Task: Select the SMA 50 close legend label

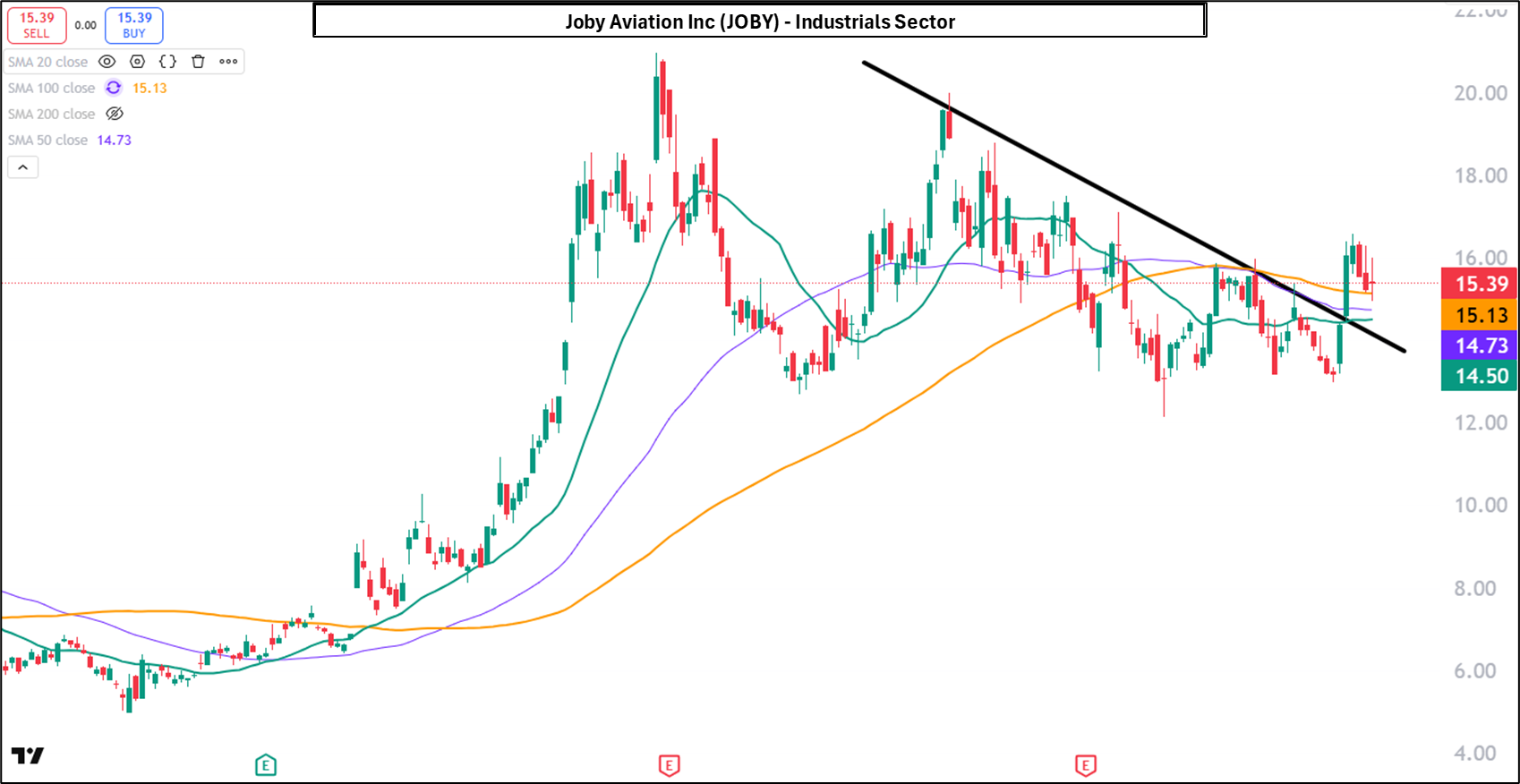Action: tap(48, 140)
